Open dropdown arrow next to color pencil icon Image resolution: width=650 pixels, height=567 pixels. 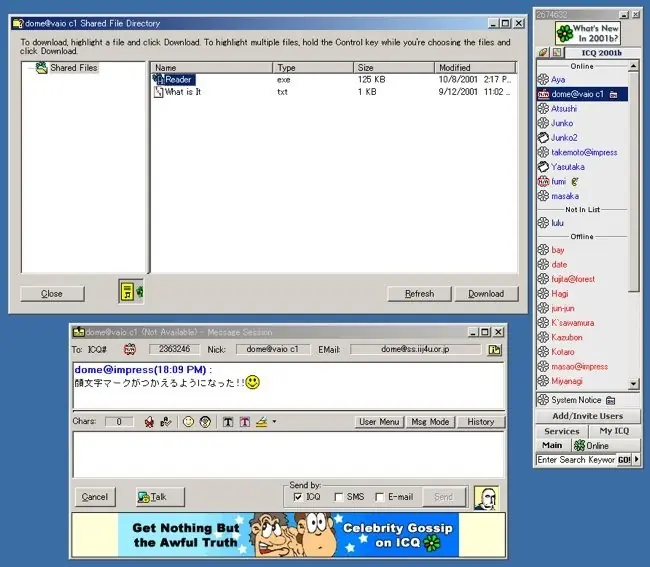click(x=274, y=422)
